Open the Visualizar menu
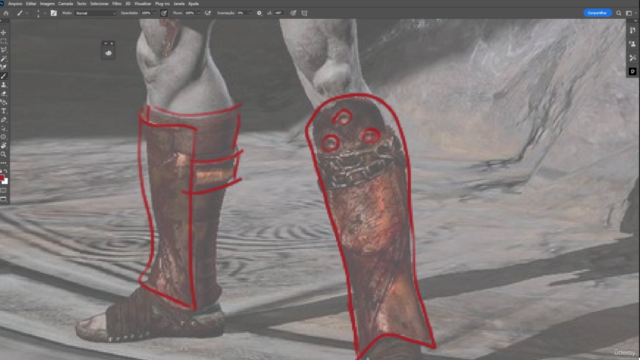 click(x=142, y=4)
